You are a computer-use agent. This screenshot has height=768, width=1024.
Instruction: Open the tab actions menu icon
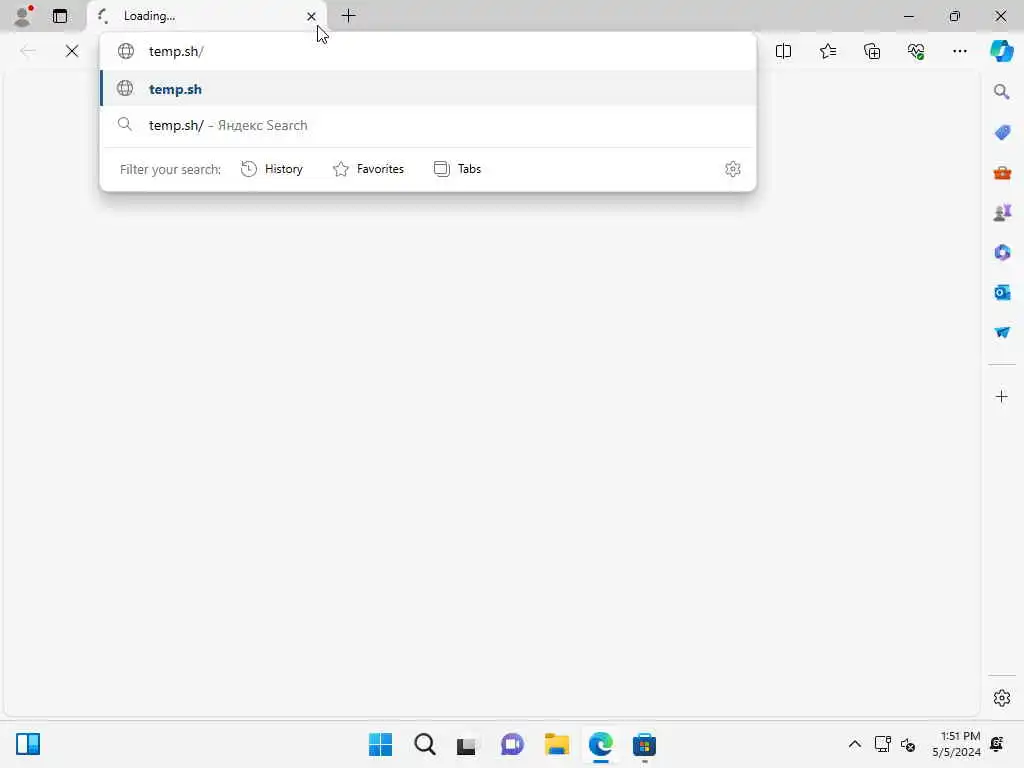click(60, 16)
